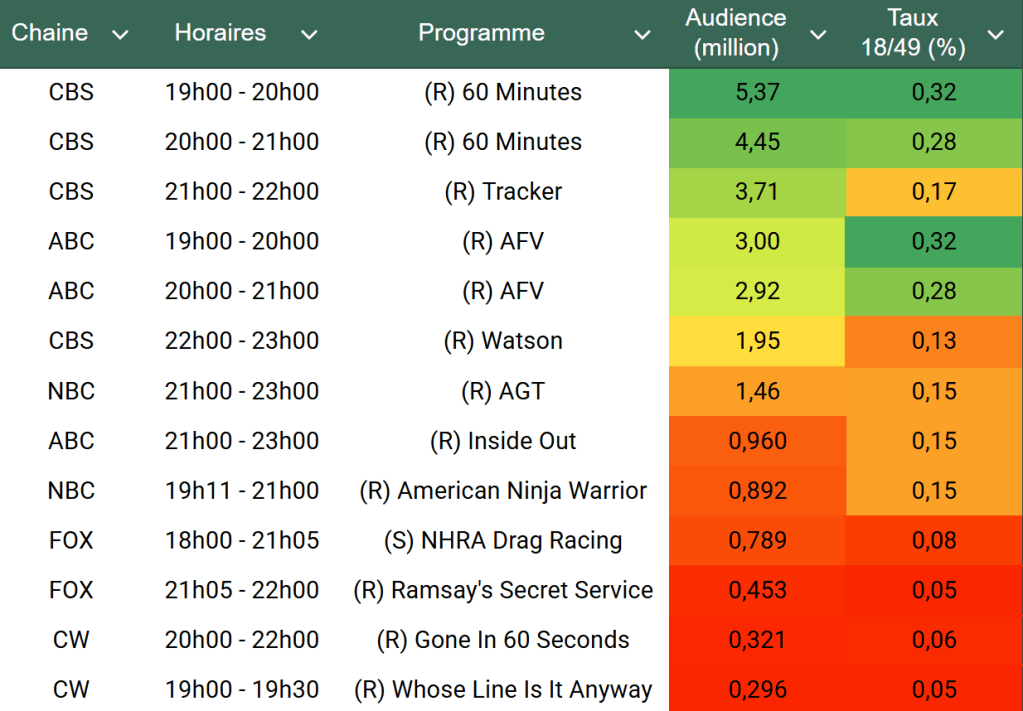Click the (R) Inside Out cell
This screenshot has width=1023, height=711.
pyautogui.click(x=503, y=441)
